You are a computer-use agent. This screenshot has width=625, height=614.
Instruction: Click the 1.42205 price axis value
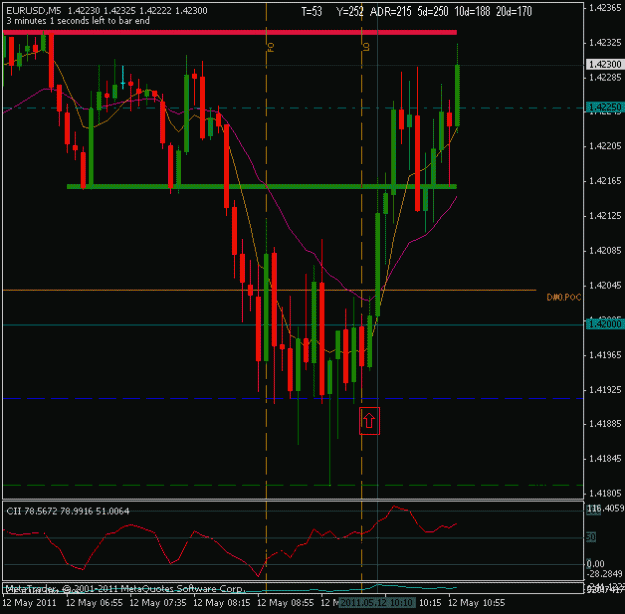tap(605, 146)
